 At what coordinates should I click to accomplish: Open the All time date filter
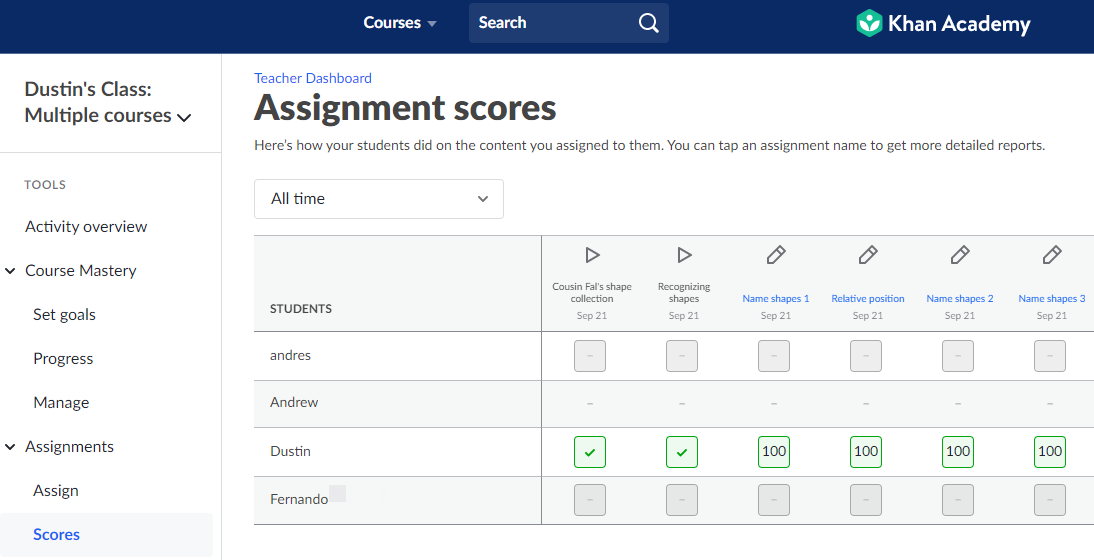[x=379, y=199]
